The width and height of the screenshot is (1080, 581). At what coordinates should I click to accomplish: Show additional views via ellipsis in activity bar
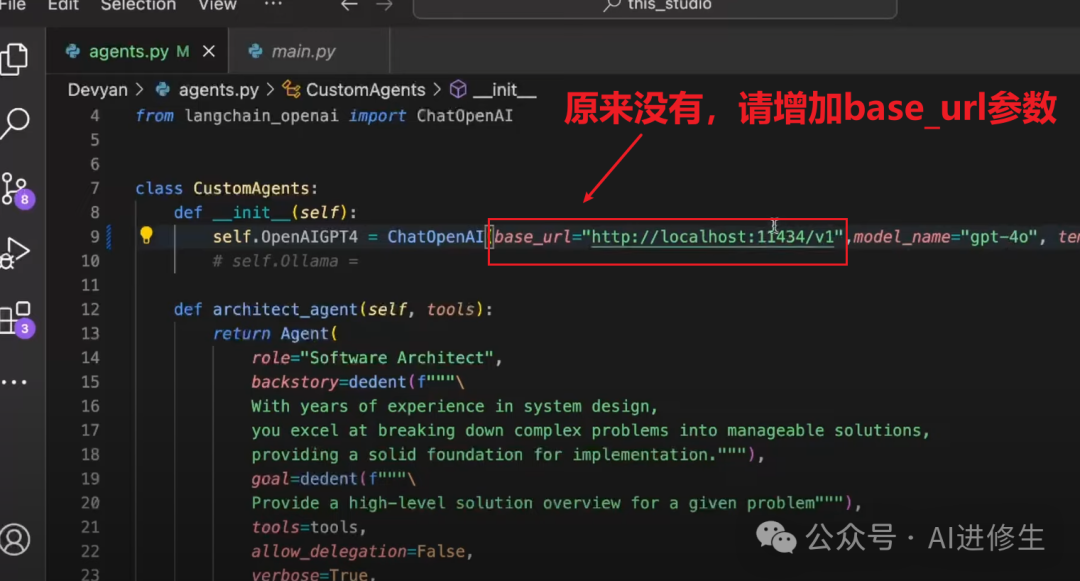click(x=14, y=382)
